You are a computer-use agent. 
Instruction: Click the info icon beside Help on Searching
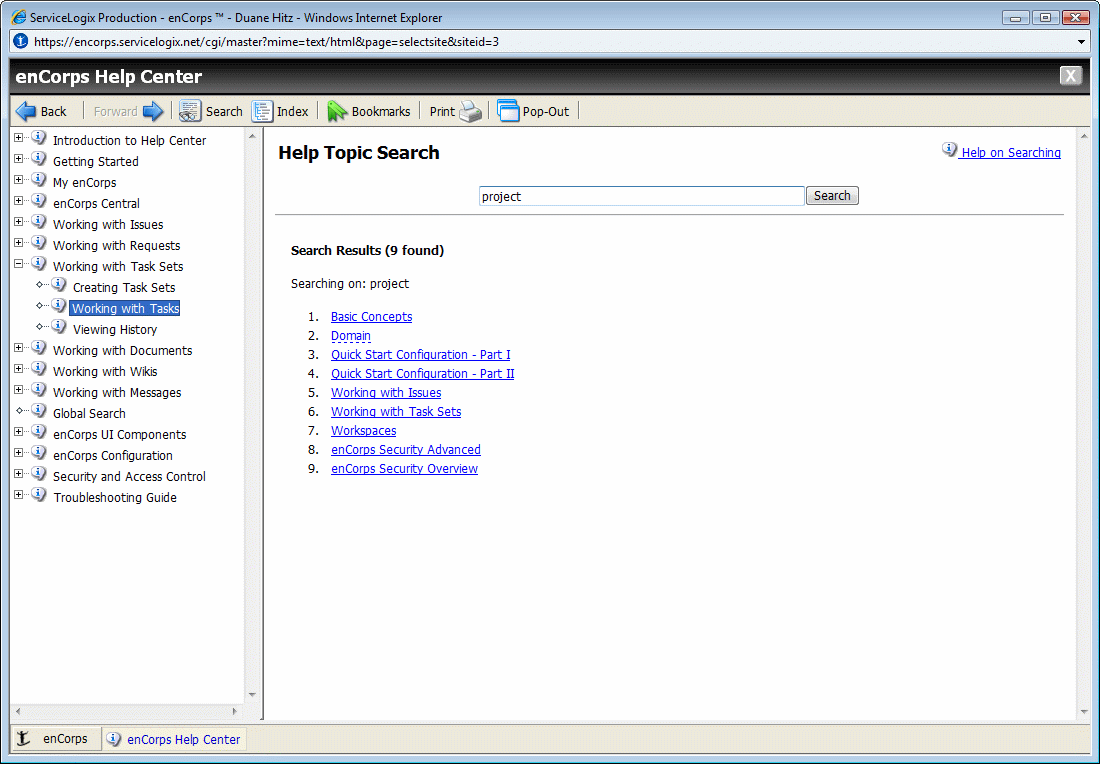point(949,149)
